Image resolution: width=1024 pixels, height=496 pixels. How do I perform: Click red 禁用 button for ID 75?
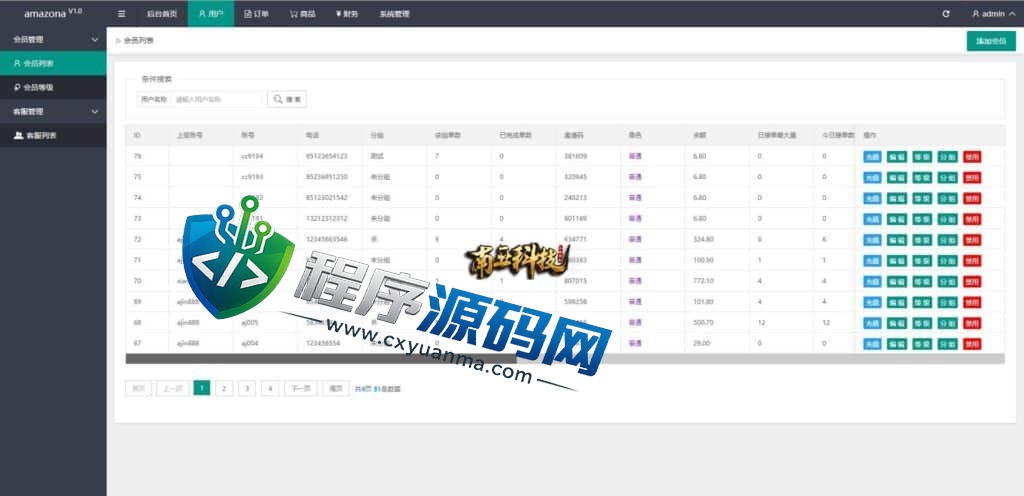(x=972, y=178)
